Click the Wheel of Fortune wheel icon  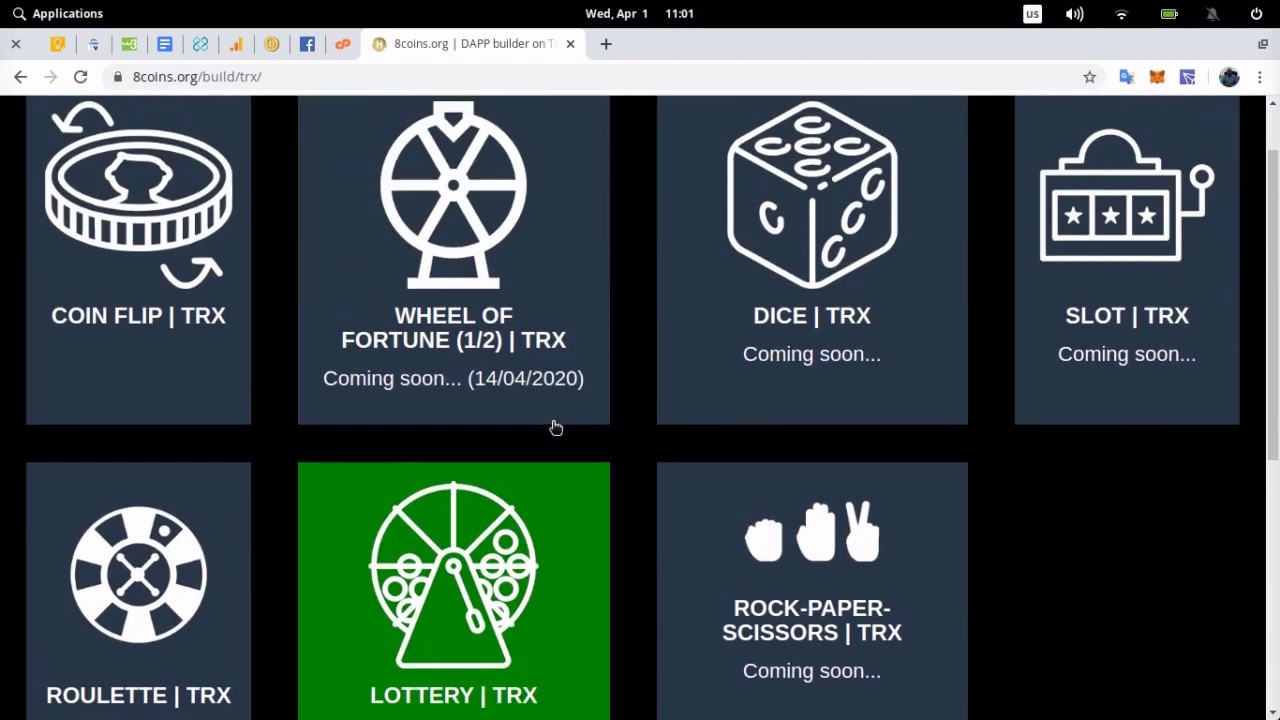tap(453, 194)
